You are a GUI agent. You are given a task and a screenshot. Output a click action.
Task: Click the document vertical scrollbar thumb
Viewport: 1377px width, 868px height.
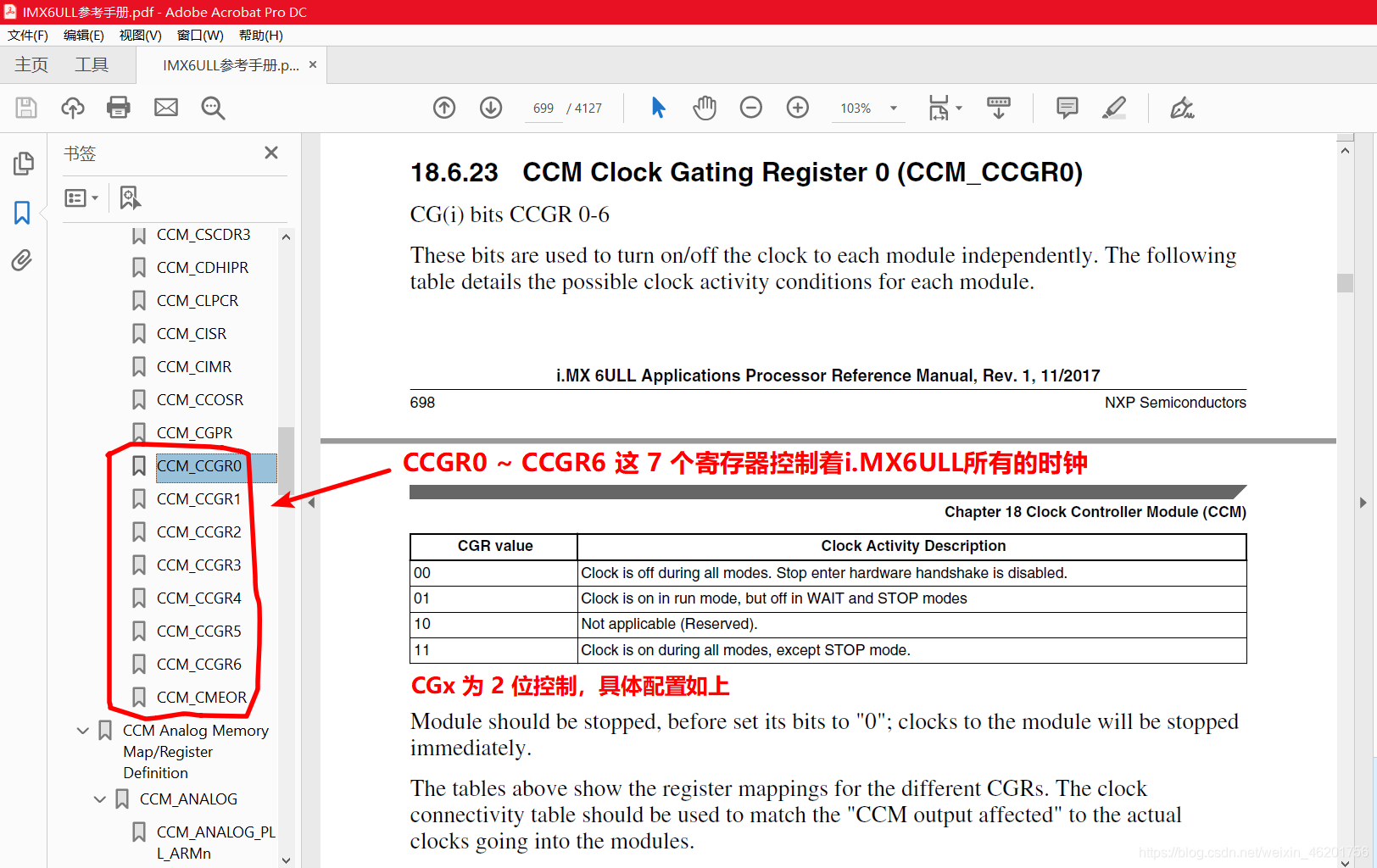point(1345,282)
